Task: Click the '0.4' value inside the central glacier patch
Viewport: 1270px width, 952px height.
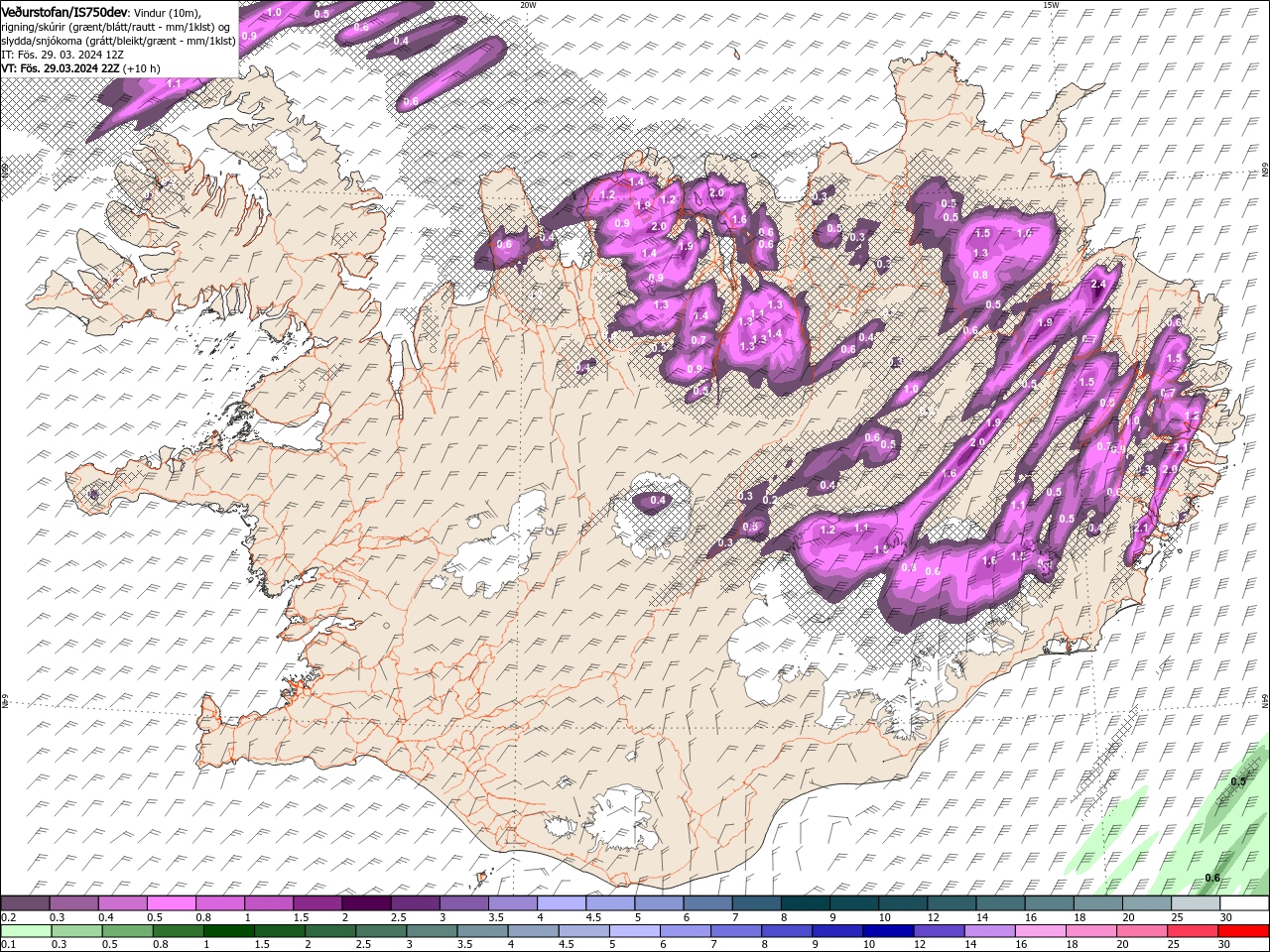Action: [x=658, y=501]
